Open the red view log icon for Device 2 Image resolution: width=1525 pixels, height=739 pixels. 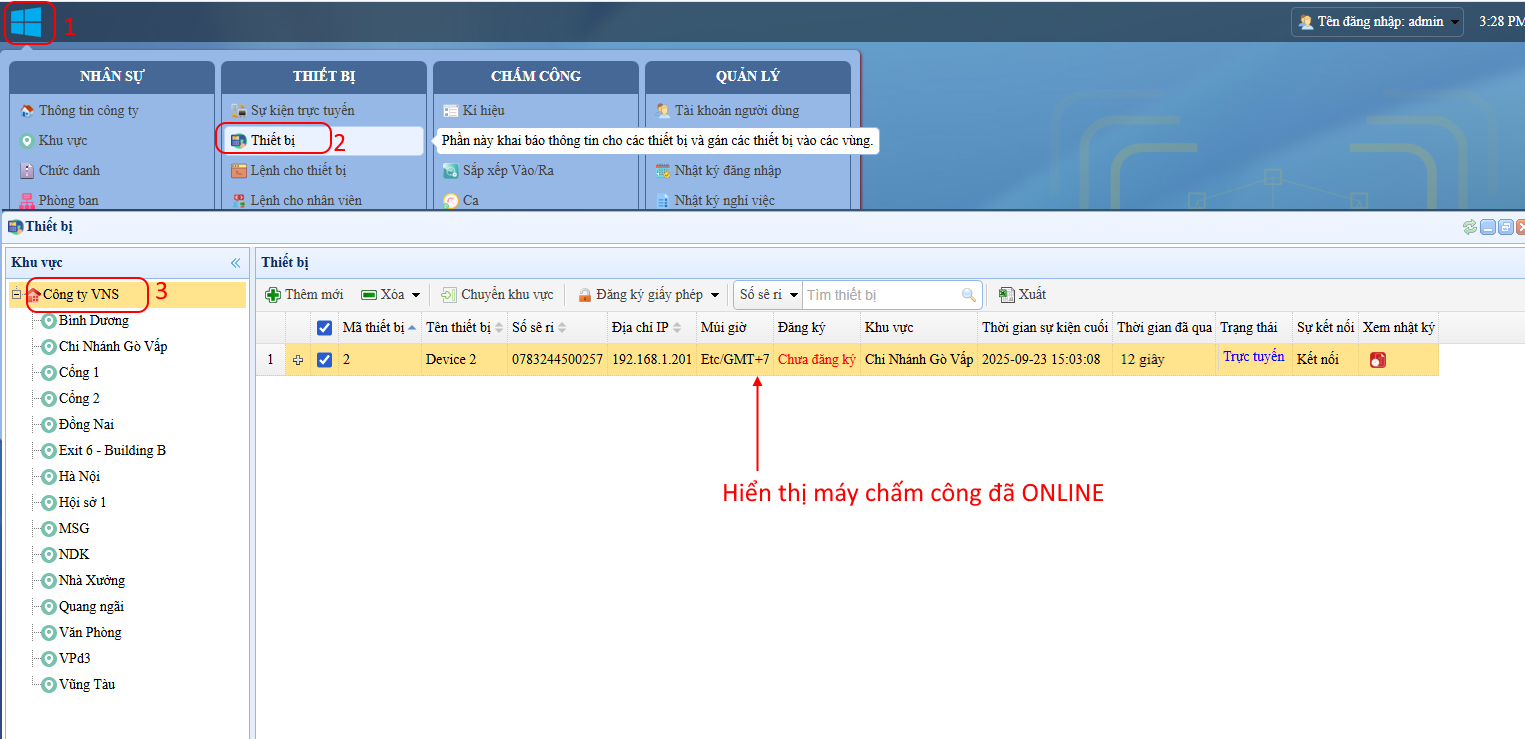pos(1377,360)
